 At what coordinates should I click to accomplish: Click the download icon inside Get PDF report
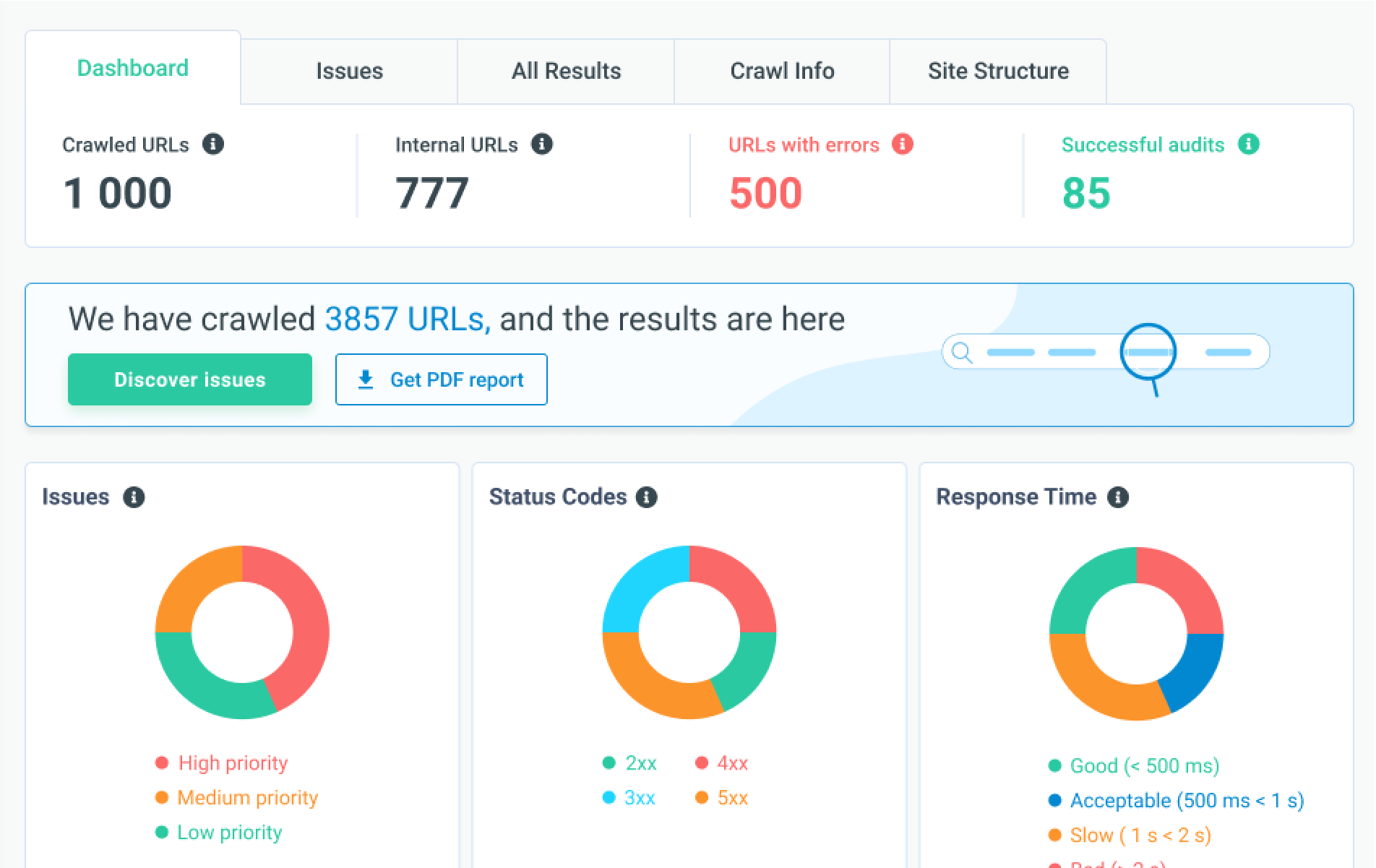pos(365,379)
